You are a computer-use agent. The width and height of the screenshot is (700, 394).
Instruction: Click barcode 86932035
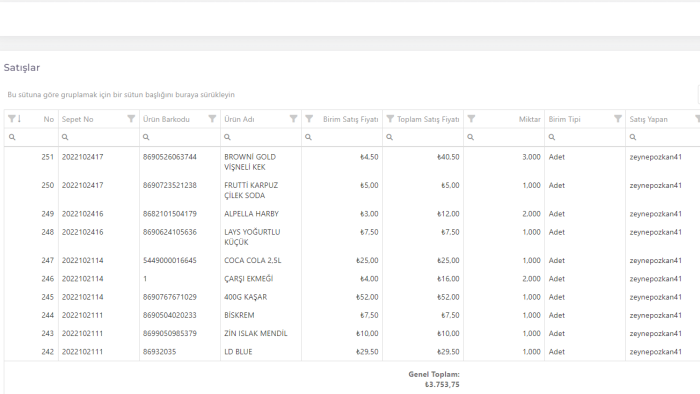(x=159, y=352)
